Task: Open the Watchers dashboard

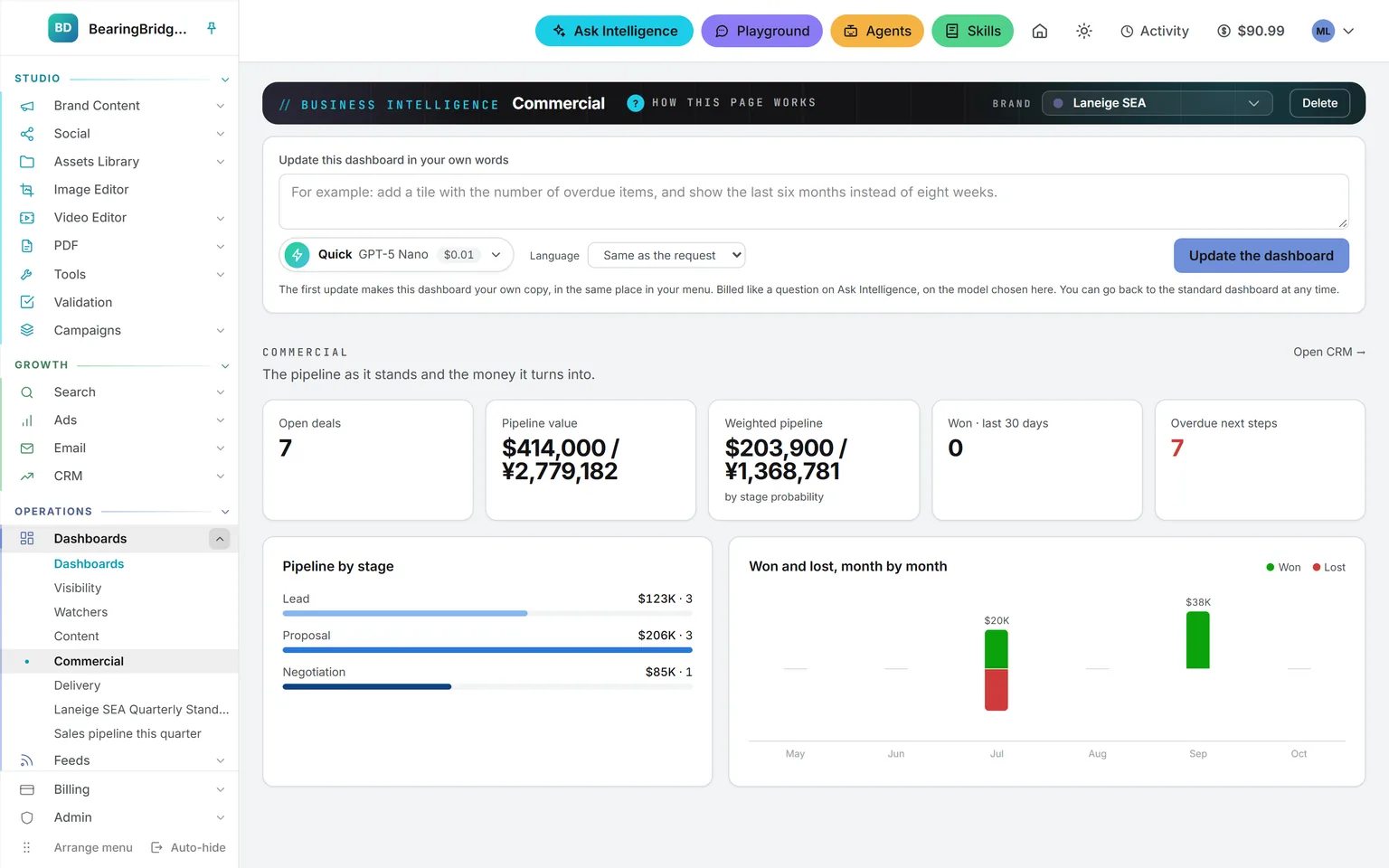Action: (80, 612)
